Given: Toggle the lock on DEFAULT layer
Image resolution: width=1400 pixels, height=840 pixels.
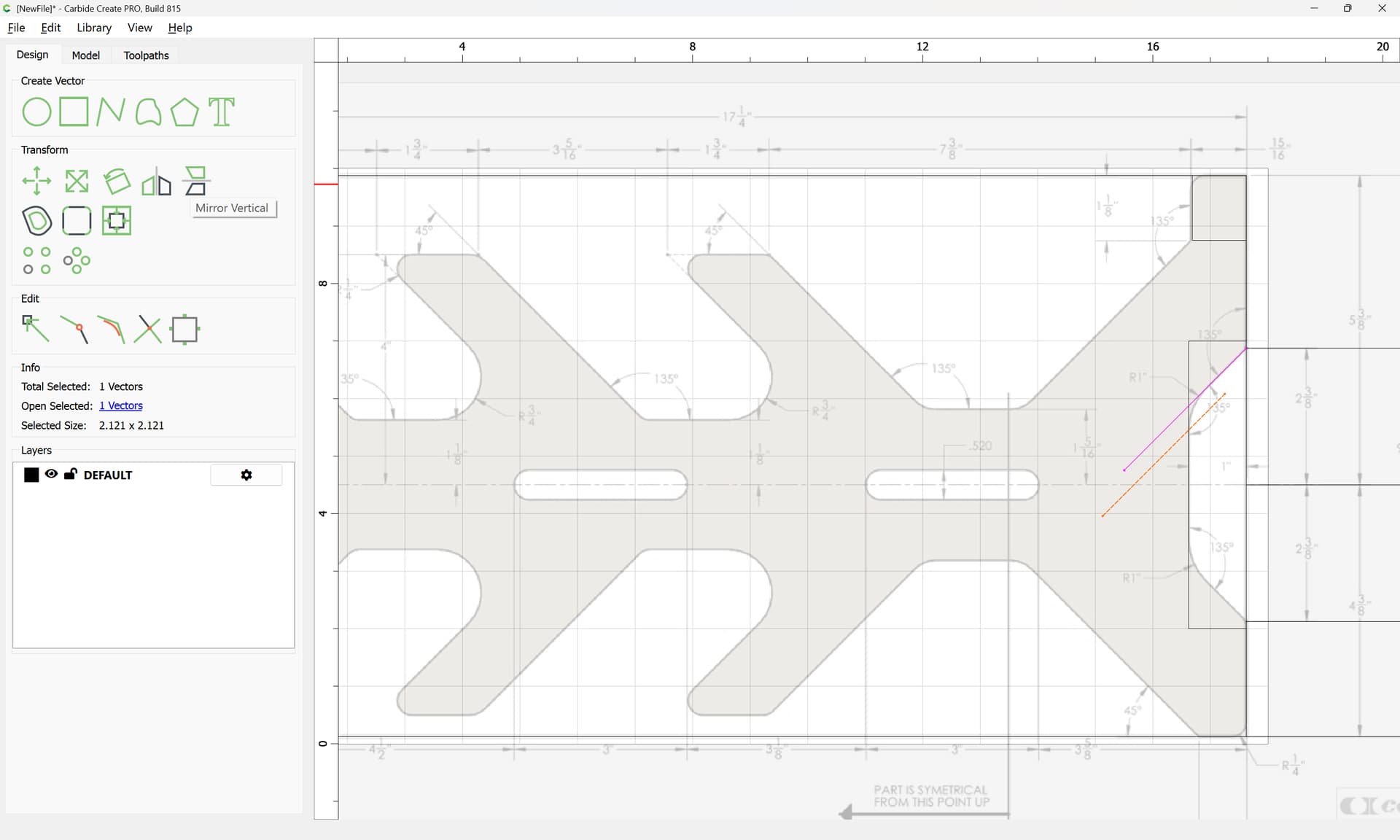Looking at the screenshot, I should pyautogui.click(x=71, y=474).
